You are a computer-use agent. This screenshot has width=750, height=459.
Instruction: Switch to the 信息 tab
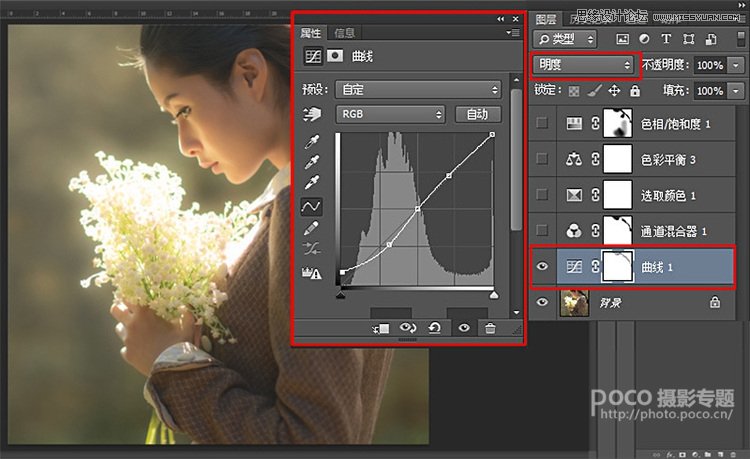pos(344,33)
